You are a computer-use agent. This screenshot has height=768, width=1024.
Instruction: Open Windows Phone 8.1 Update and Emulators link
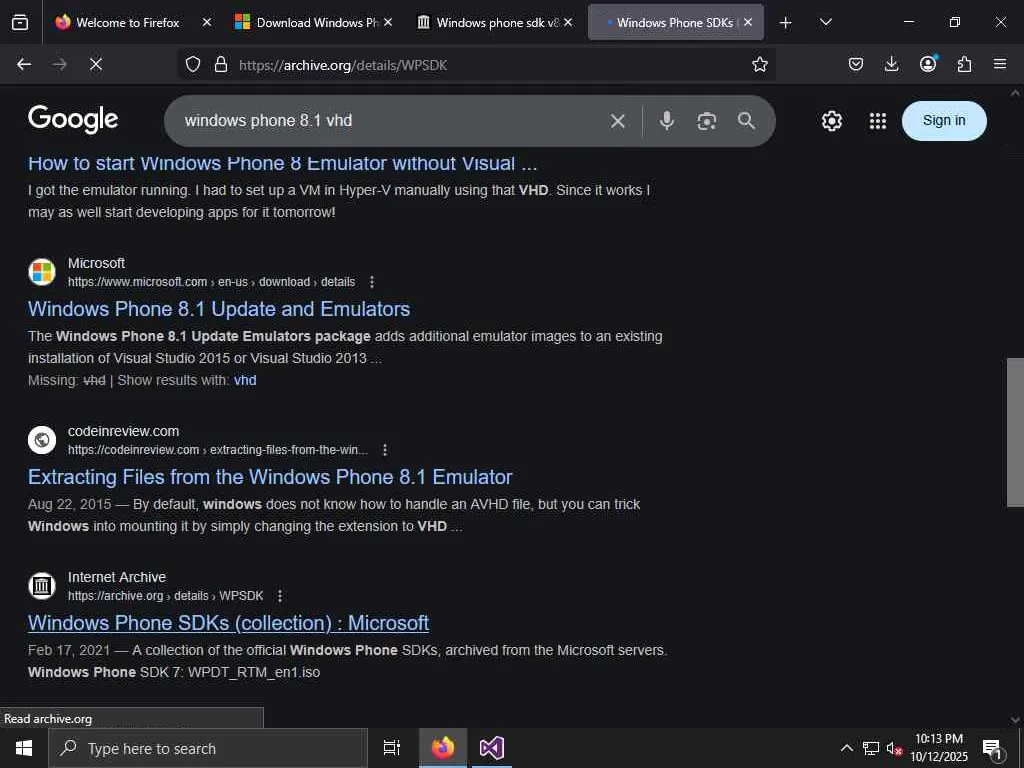[219, 309]
